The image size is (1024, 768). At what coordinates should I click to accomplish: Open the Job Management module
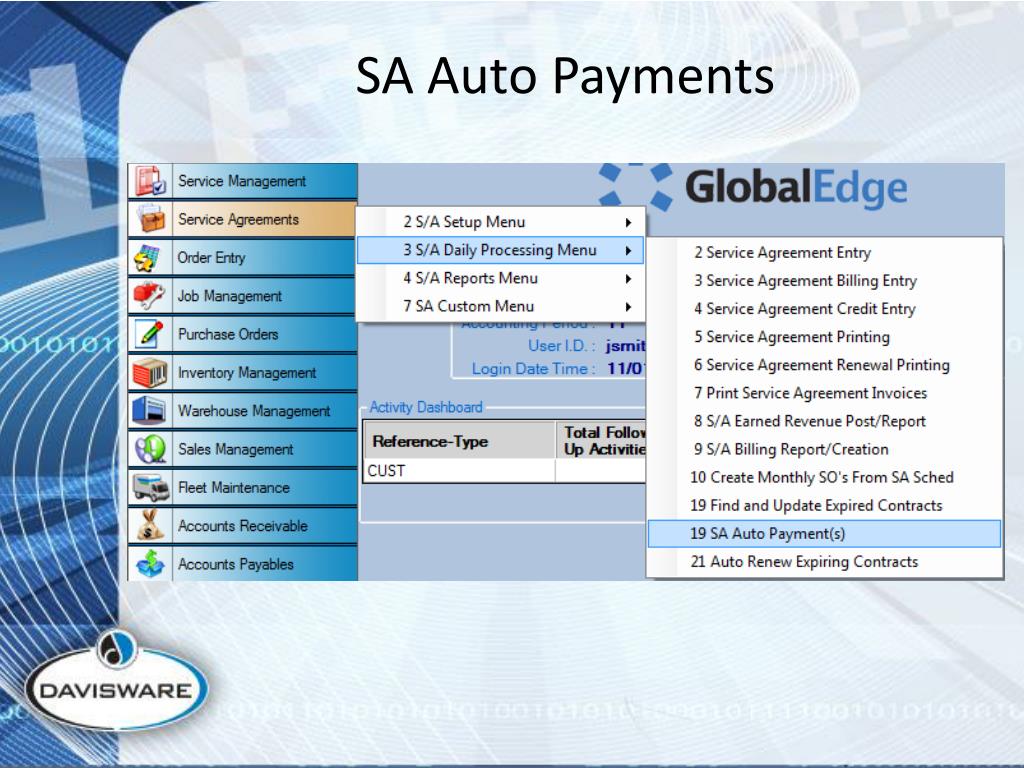point(242,296)
